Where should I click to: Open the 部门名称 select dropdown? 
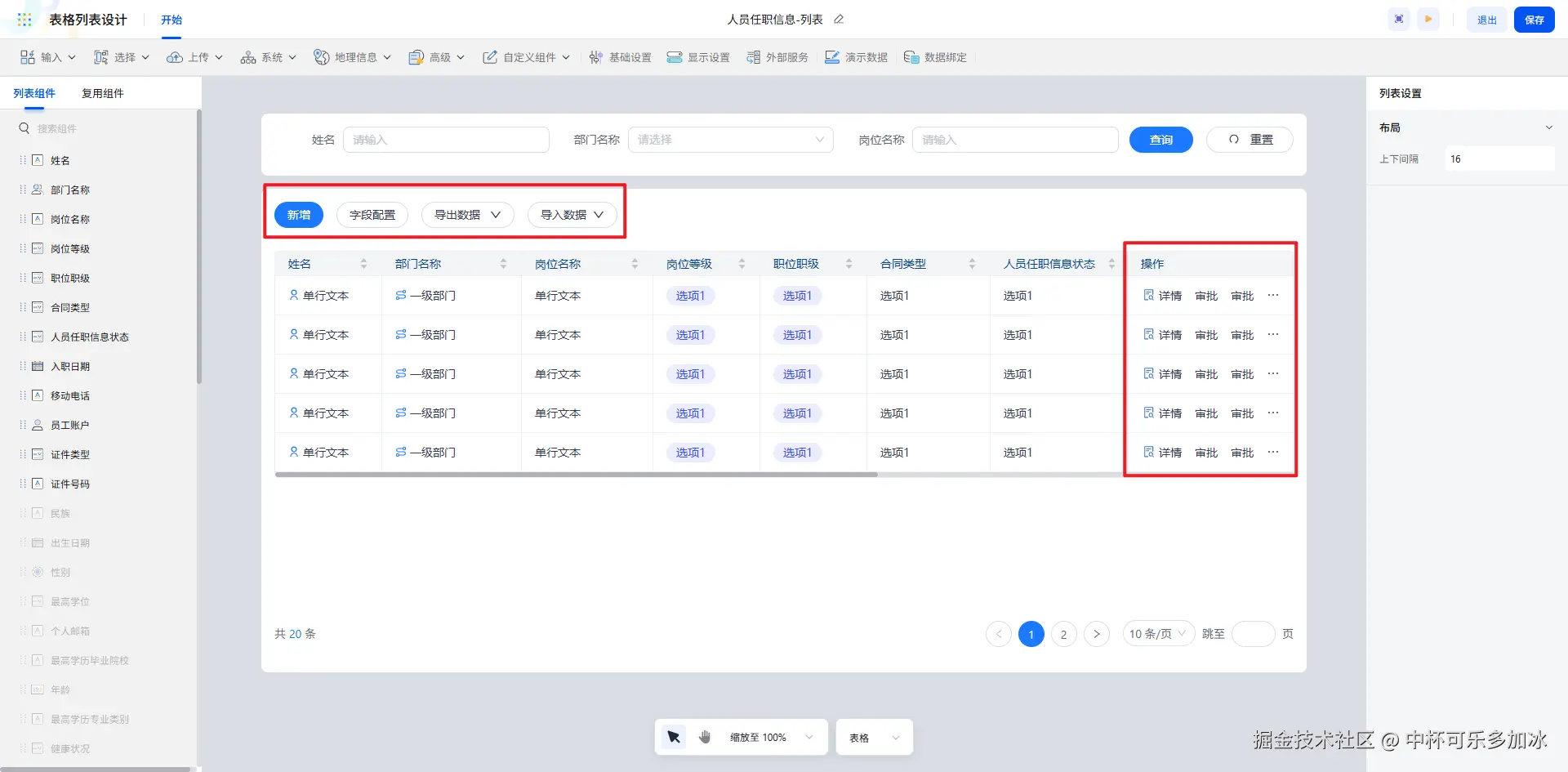(x=730, y=140)
